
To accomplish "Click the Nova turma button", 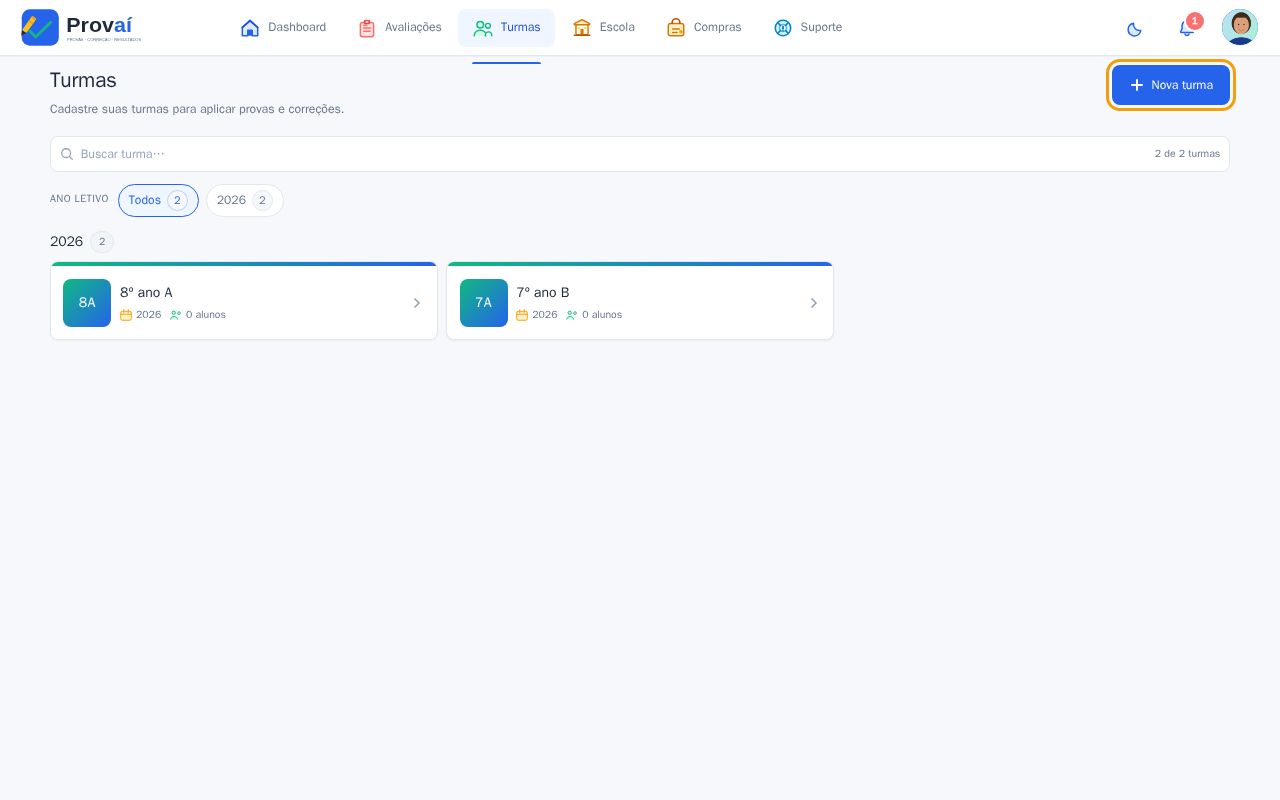I will point(1171,85).
